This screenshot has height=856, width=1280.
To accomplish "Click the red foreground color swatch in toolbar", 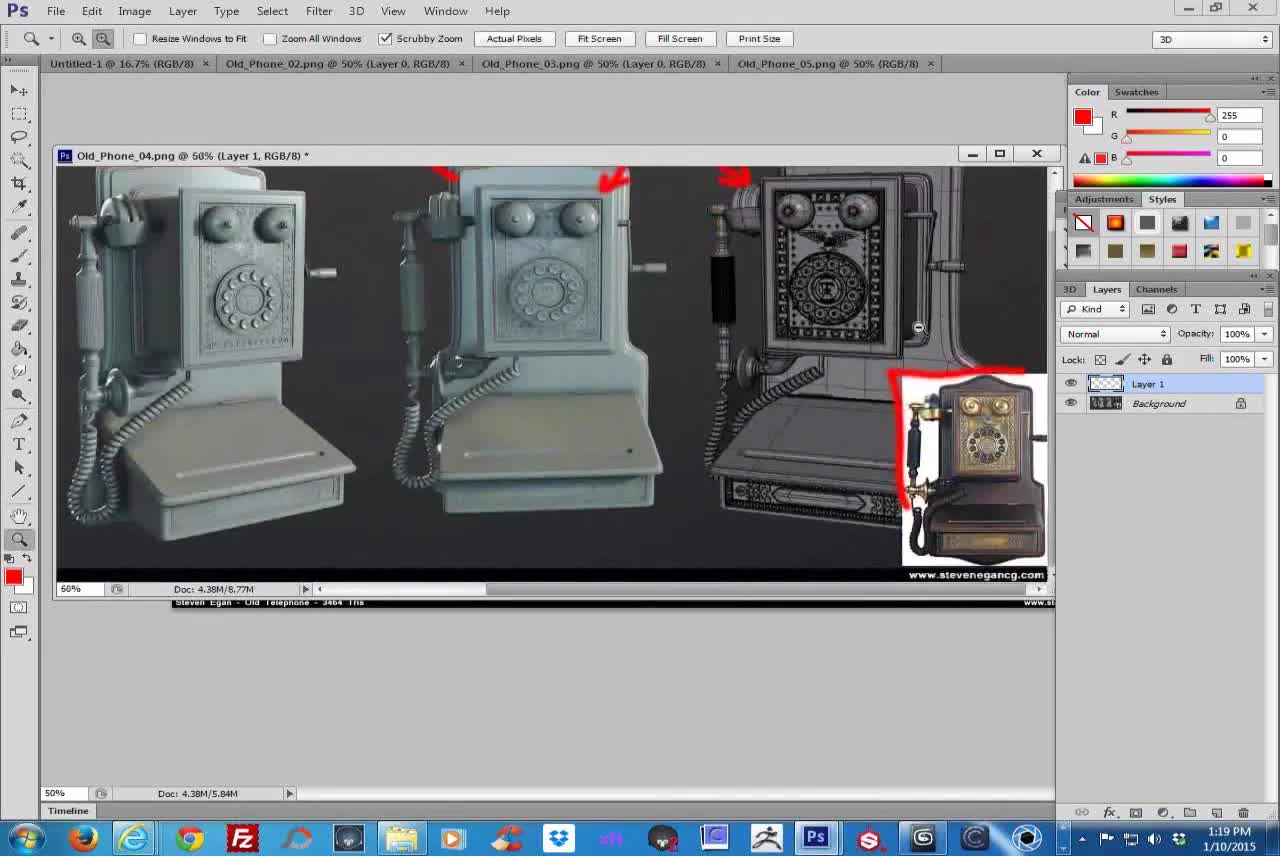I will 13,577.
